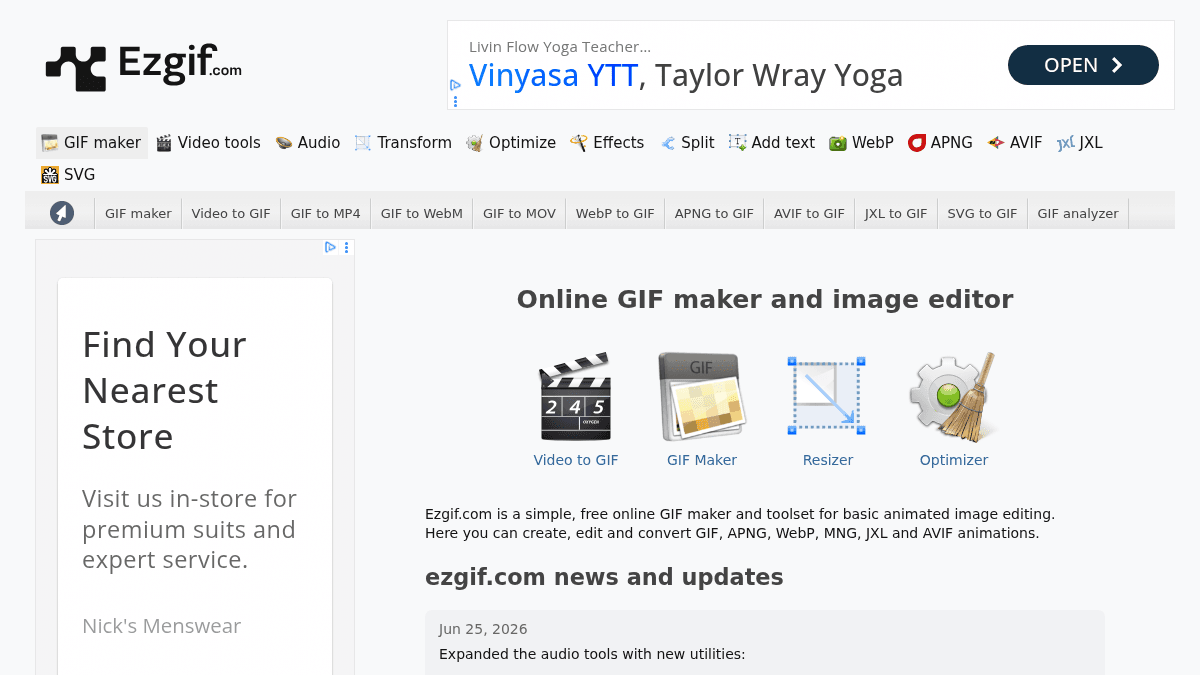This screenshot has height=675, width=1200.
Task: Click the red APNG icon
Action: coord(917,143)
